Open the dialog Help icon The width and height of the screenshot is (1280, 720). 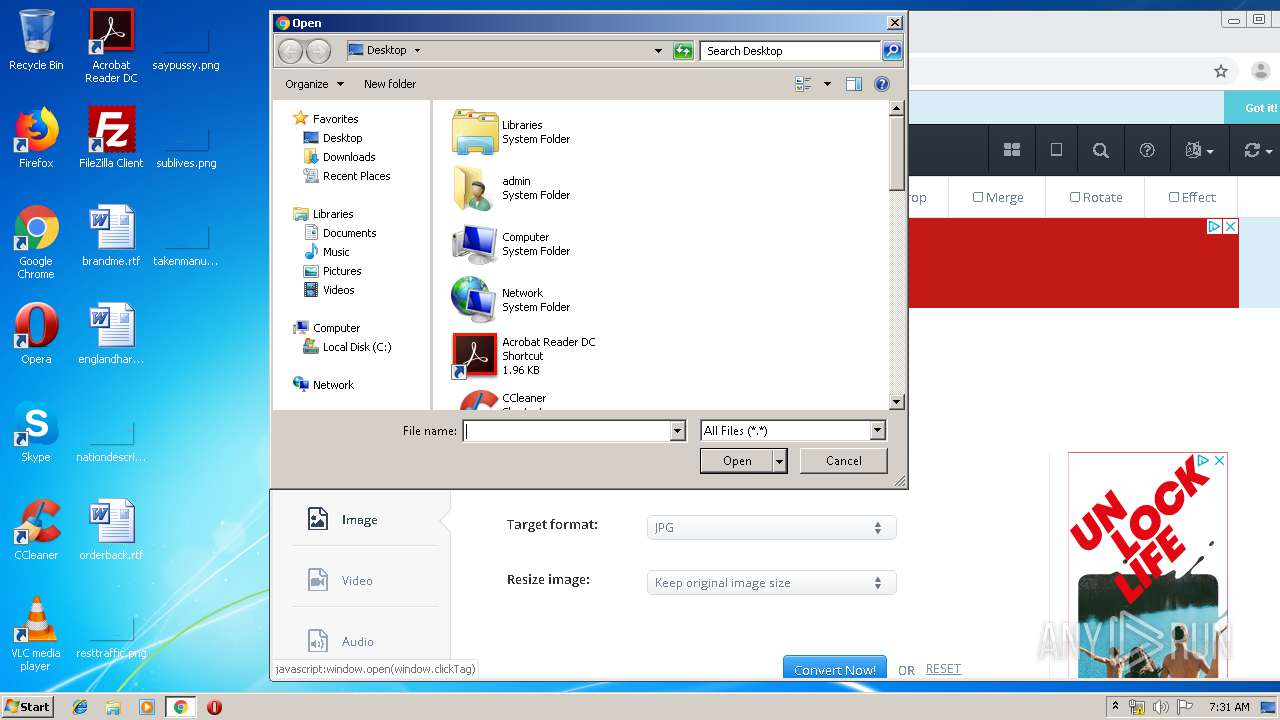(882, 84)
